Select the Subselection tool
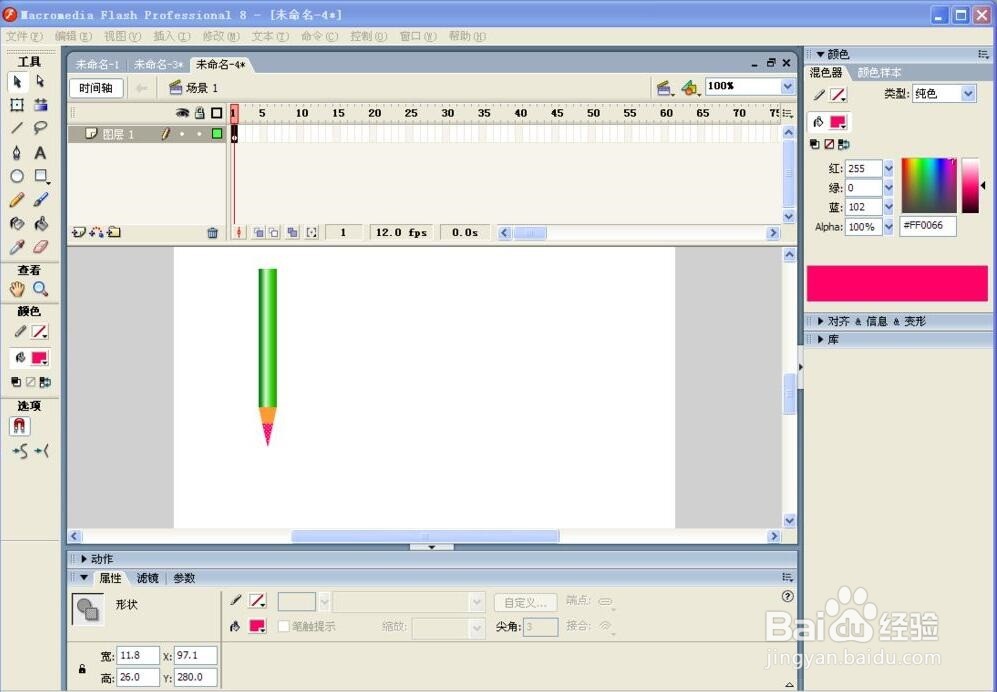 point(41,81)
